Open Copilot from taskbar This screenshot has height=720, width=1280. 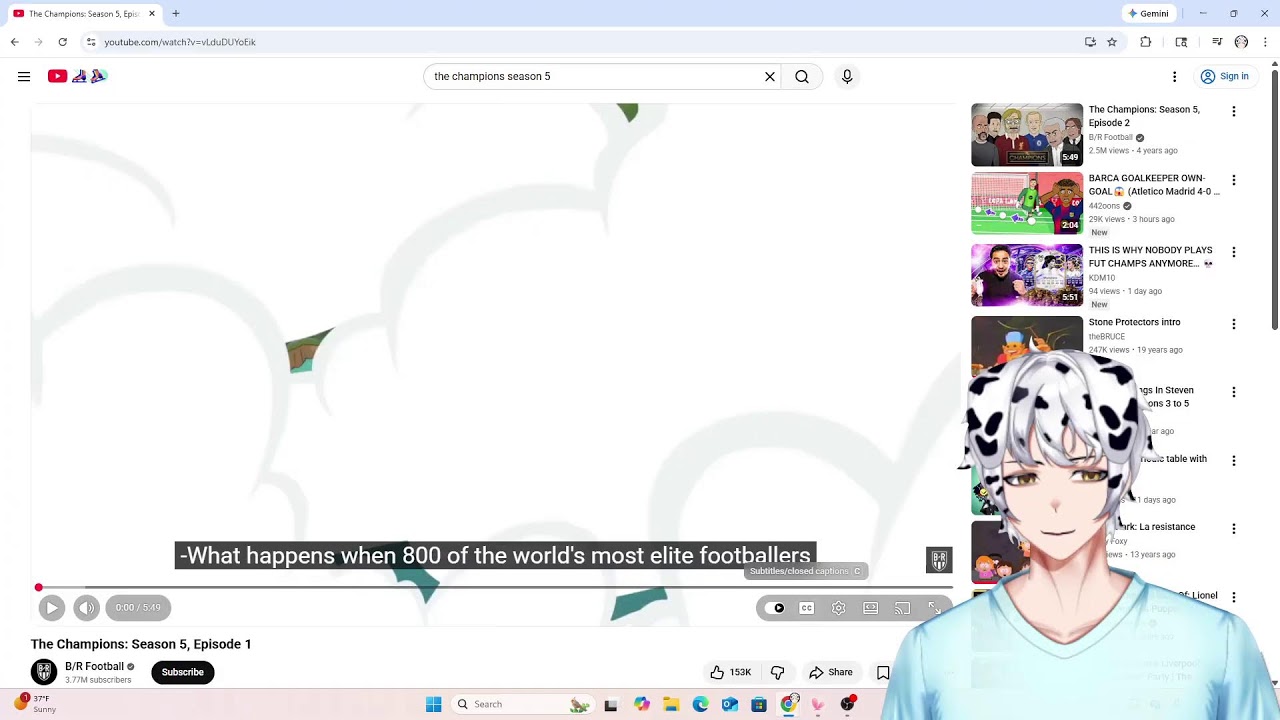pyautogui.click(x=641, y=704)
